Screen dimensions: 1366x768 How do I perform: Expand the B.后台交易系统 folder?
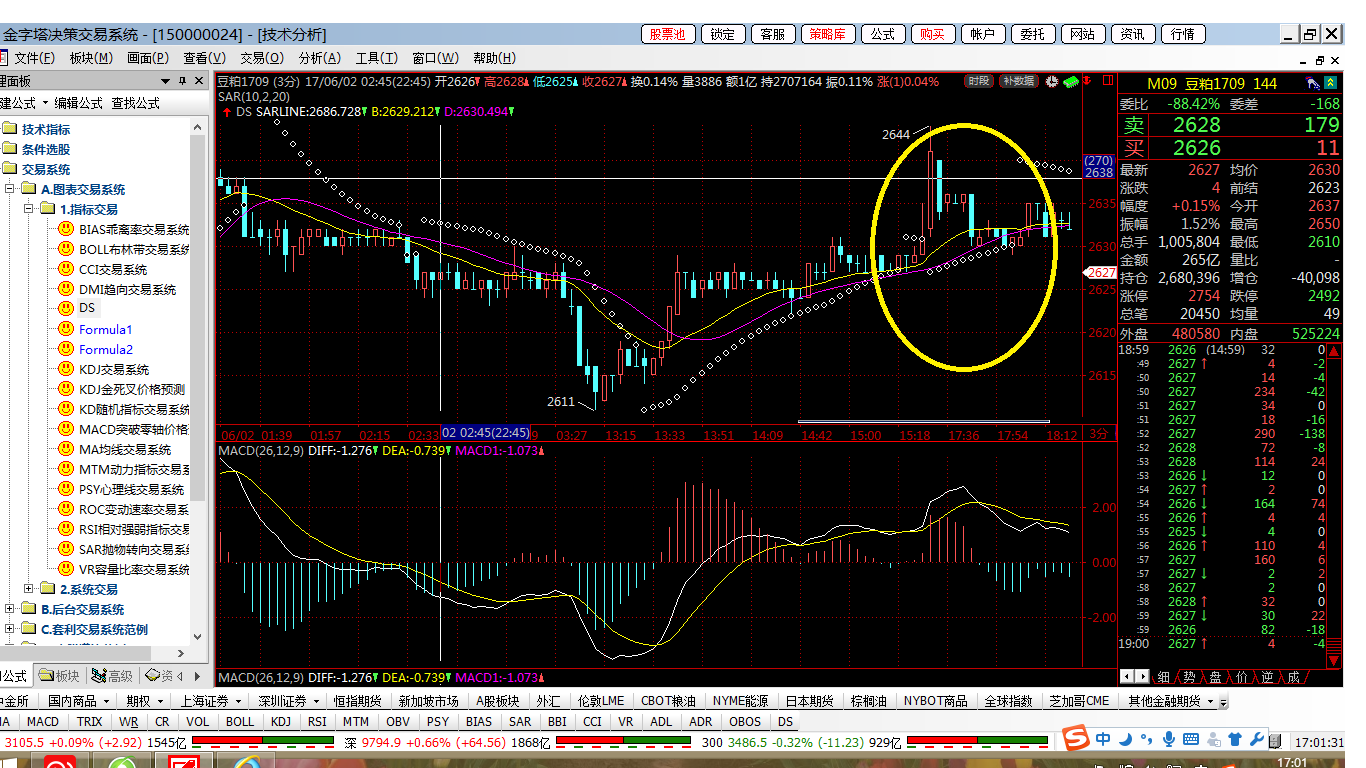pyautogui.click(x=11, y=609)
